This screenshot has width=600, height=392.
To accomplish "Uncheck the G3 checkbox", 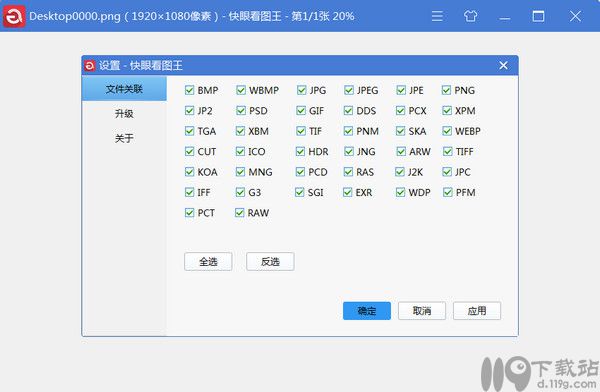I will 240,192.
